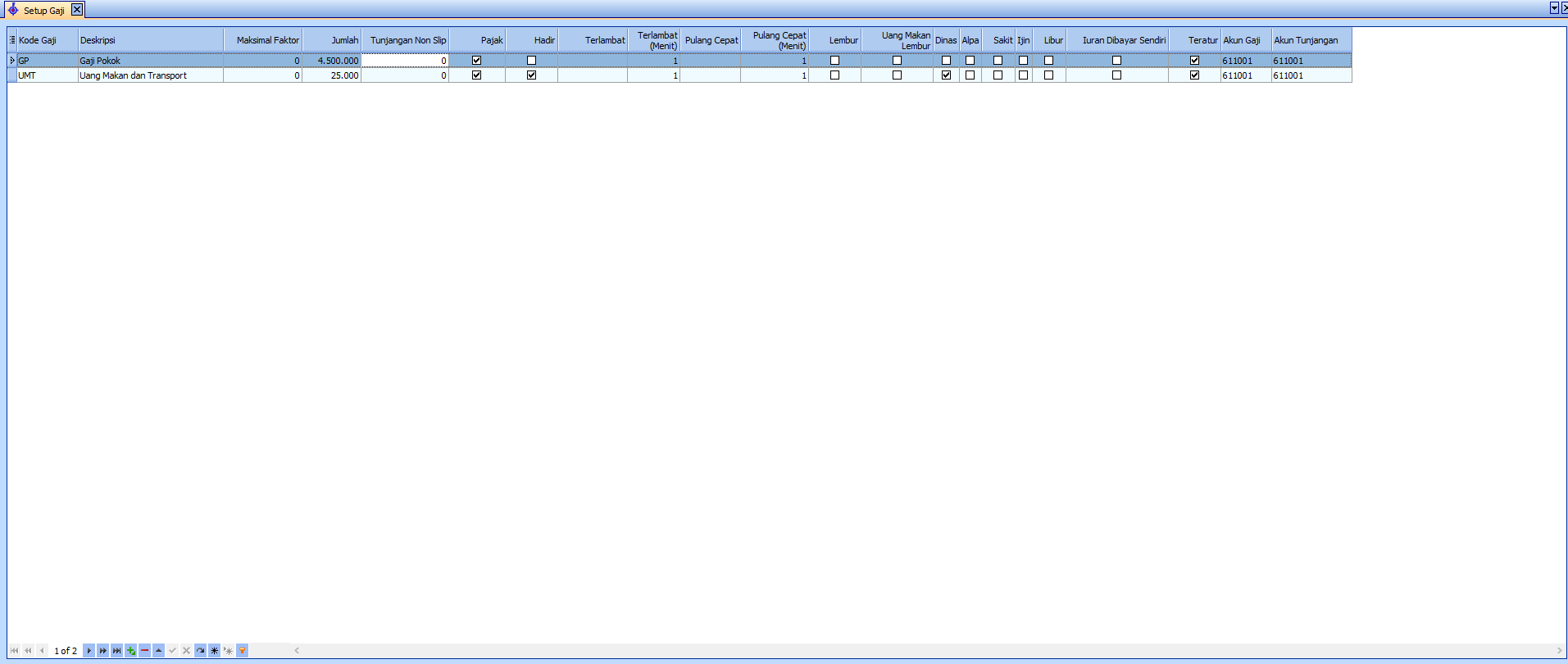Toggle Pajak checkbox for Gaji Pokok

point(476,60)
